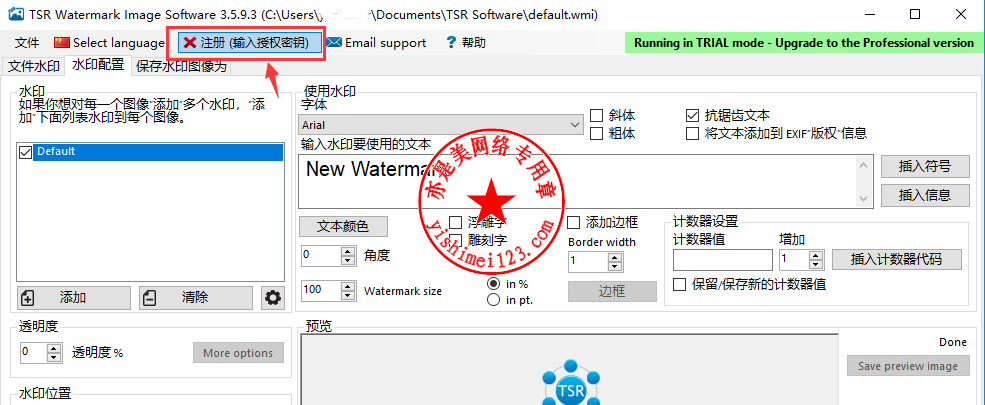Viewport: 985px width, 405px height.
Task: Click the New Watermark text field
Action: coord(577,181)
